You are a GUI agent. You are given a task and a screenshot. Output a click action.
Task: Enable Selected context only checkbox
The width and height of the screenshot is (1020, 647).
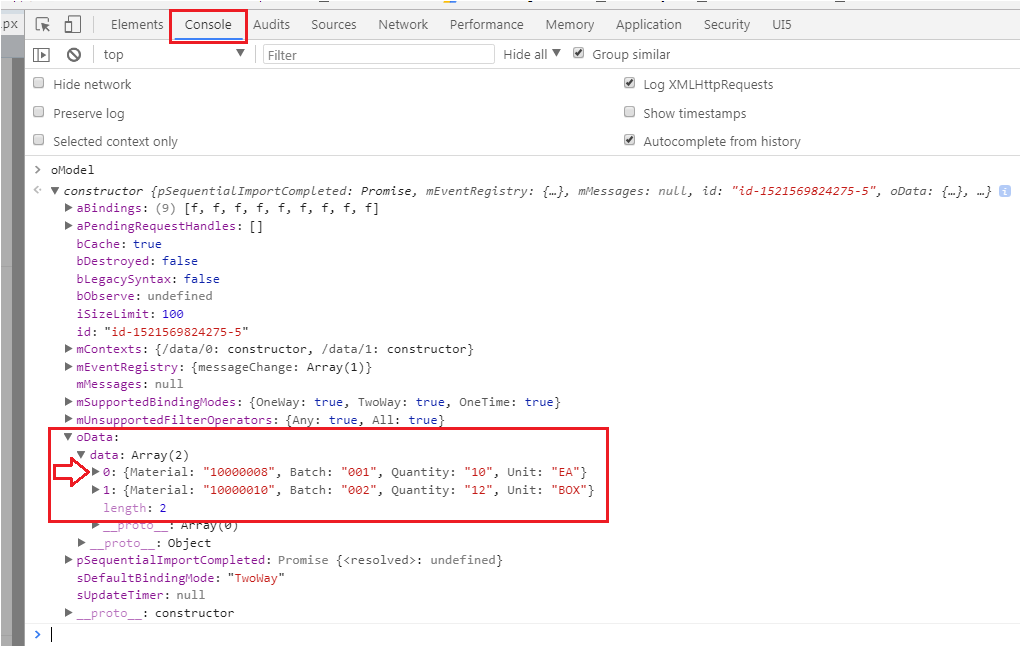pos(39,140)
